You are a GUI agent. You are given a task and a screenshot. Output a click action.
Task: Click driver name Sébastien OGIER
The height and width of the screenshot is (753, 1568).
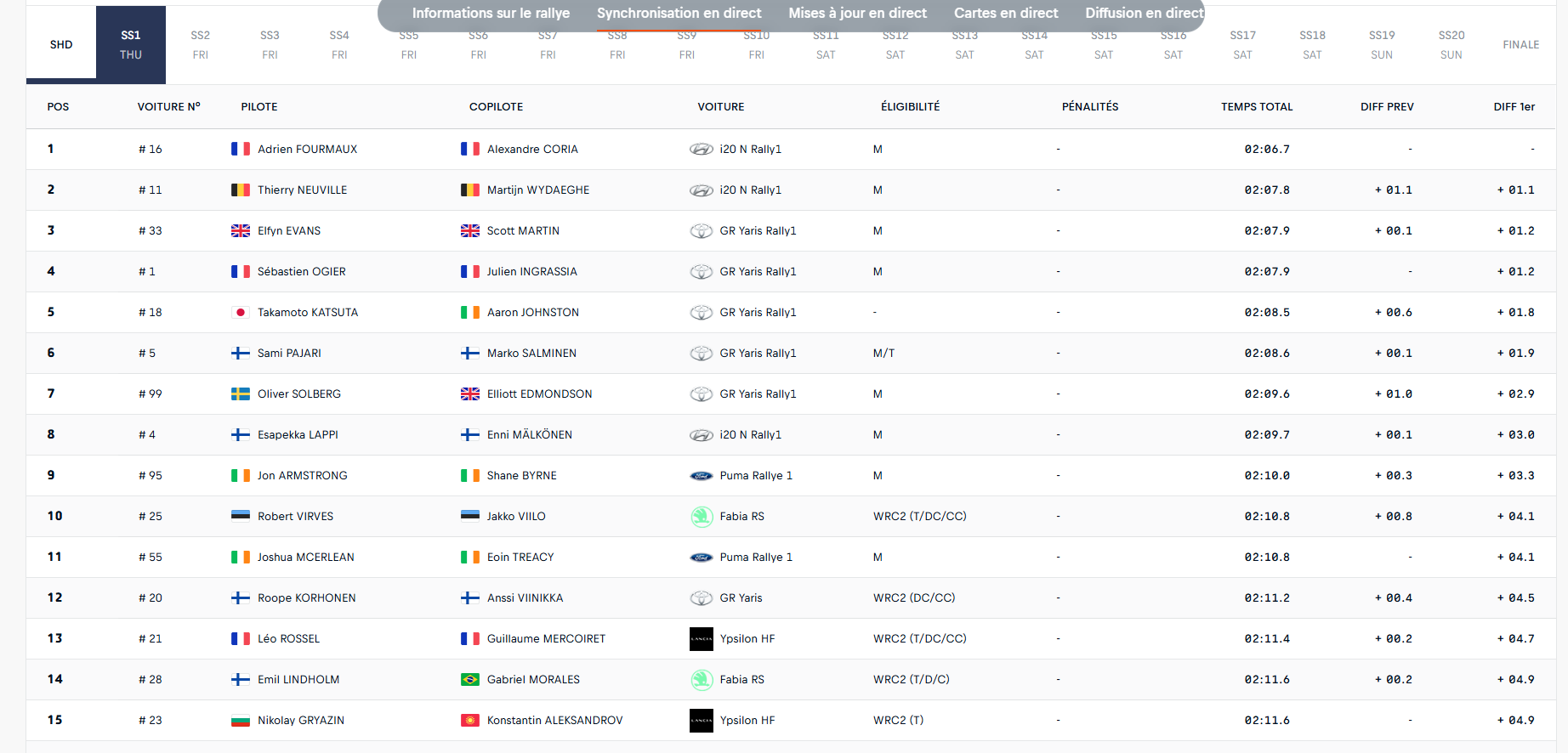pos(302,271)
